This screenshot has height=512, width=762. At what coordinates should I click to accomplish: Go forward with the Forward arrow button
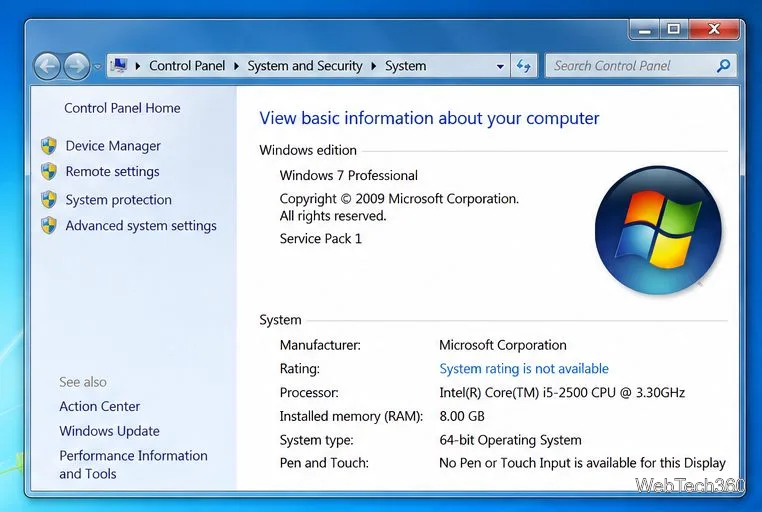(76, 66)
